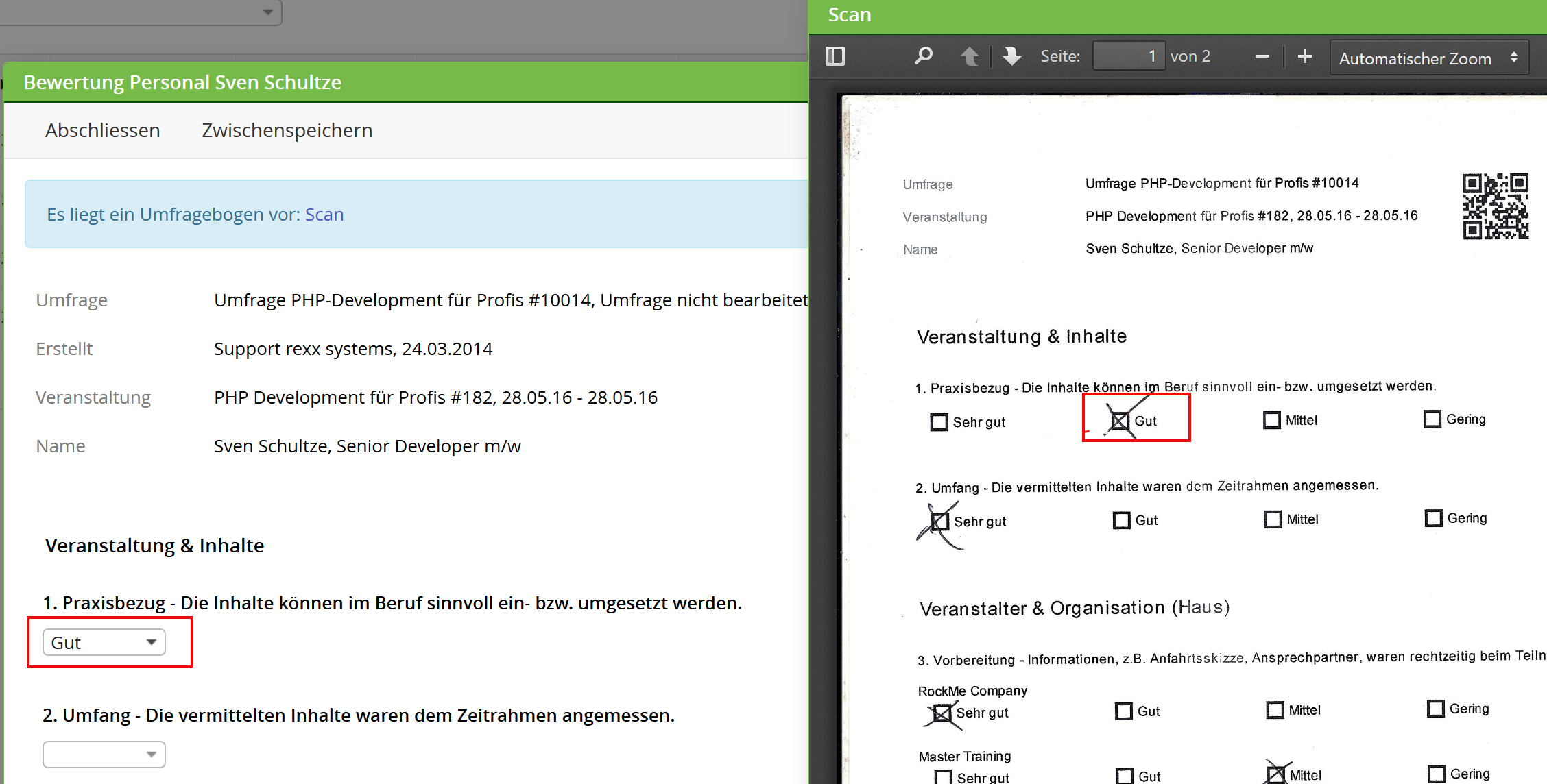Click the QR code on the scan
The width and height of the screenshot is (1547, 784).
(1496, 206)
